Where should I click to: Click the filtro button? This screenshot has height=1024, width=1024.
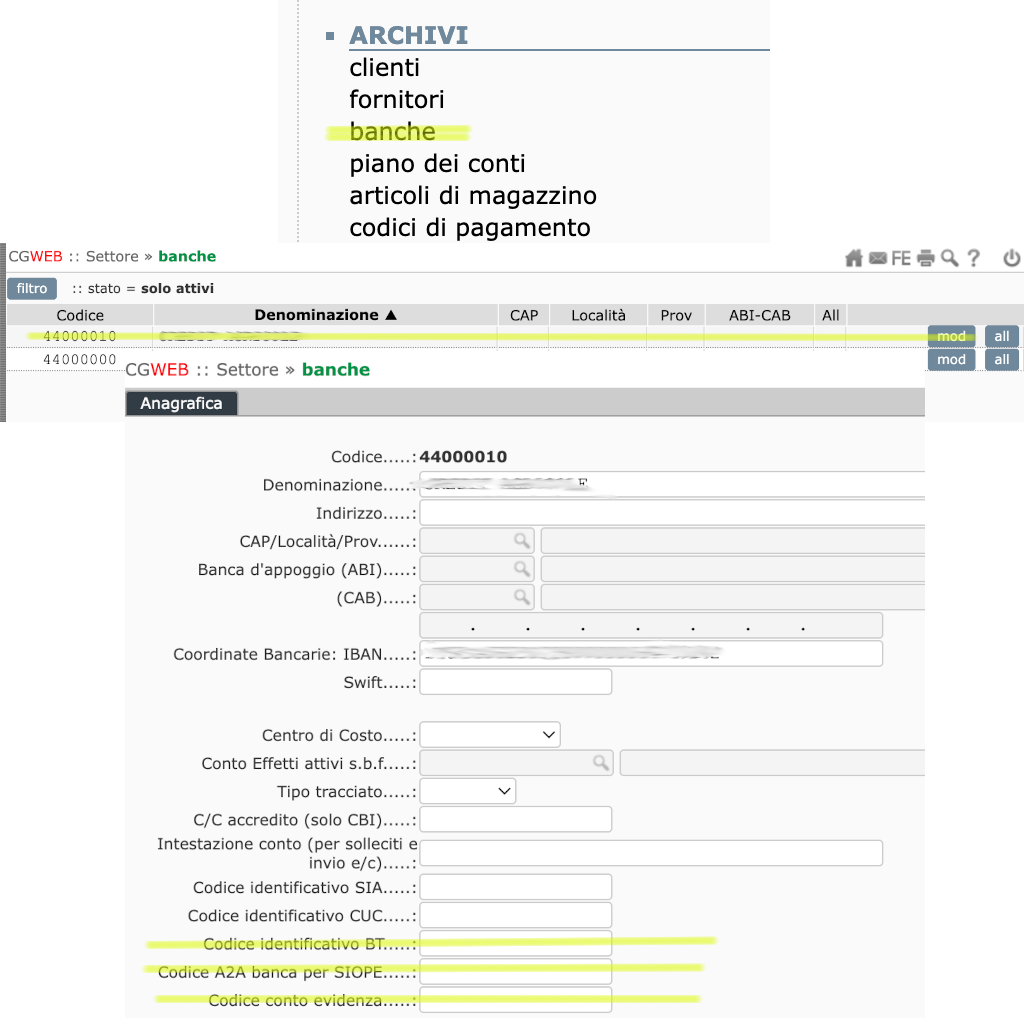coord(32,289)
